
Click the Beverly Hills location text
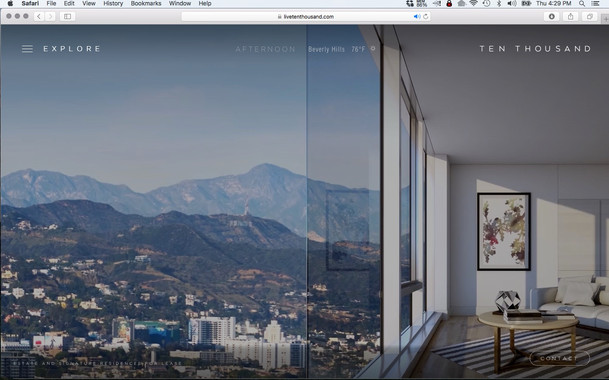point(326,49)
